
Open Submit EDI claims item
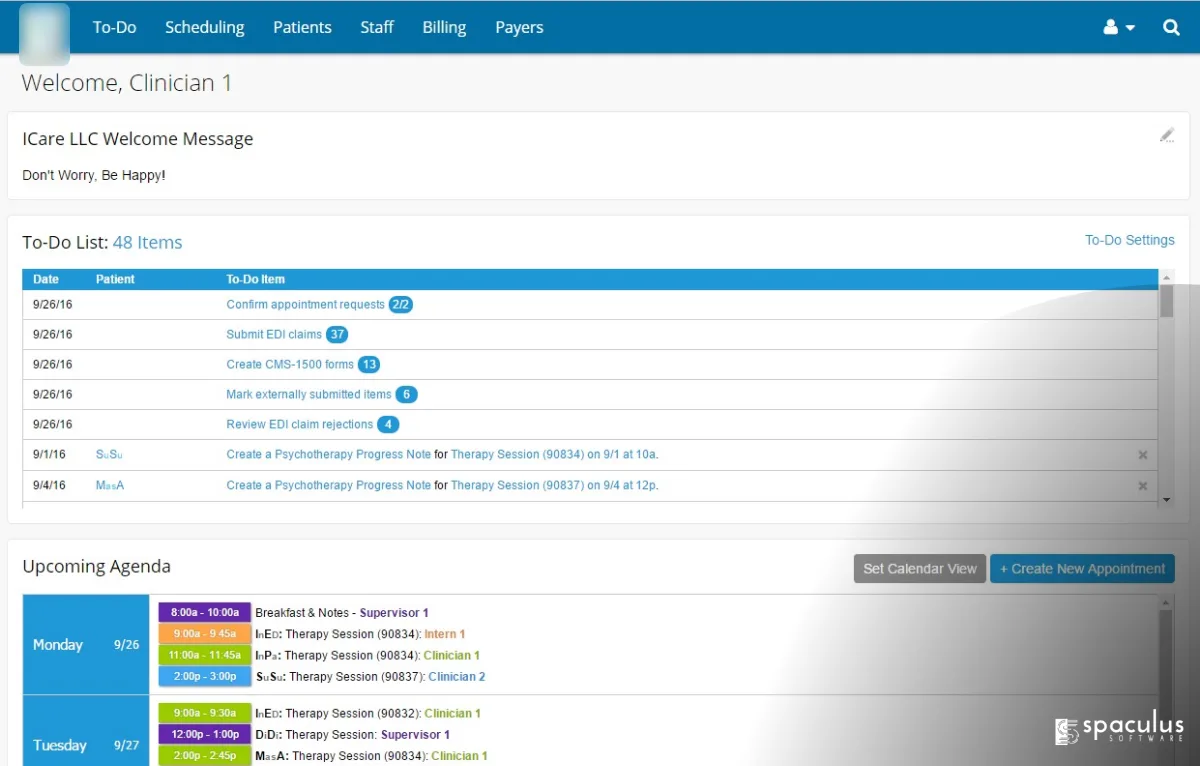point(274,334)
